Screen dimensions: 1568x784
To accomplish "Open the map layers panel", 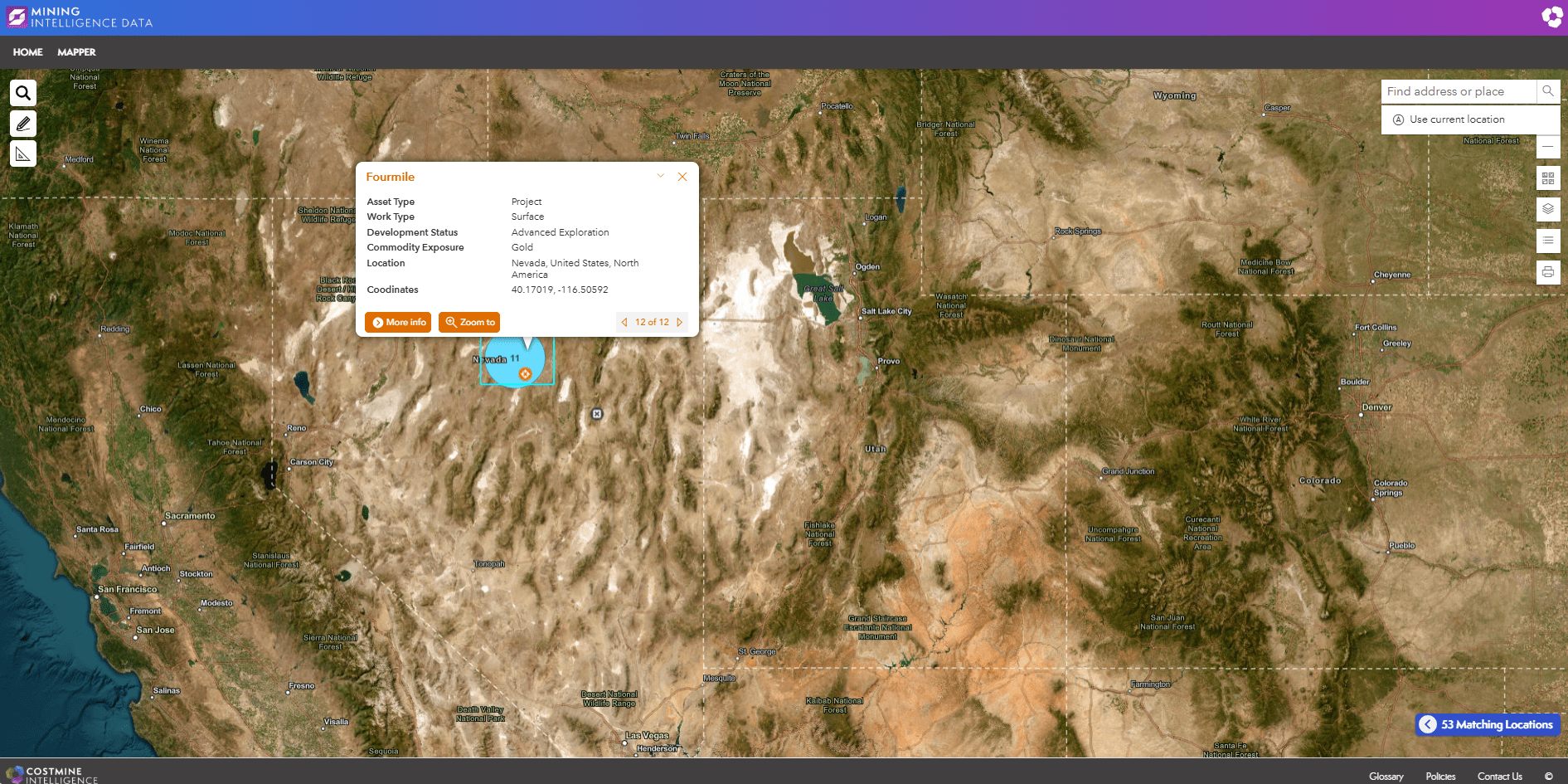I will (x=1548, y=209).
